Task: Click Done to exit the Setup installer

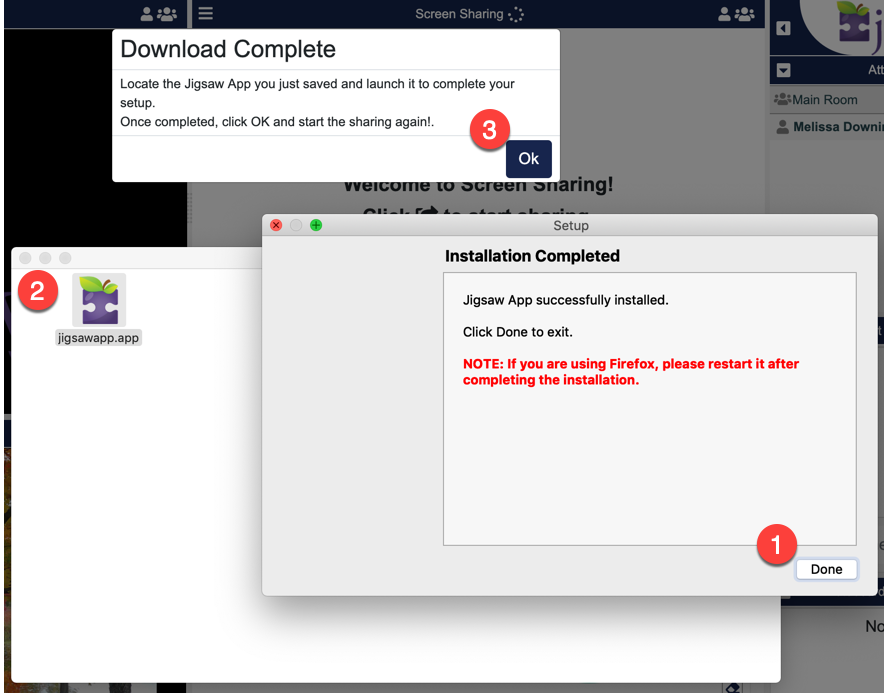Action: click(826, 569)
